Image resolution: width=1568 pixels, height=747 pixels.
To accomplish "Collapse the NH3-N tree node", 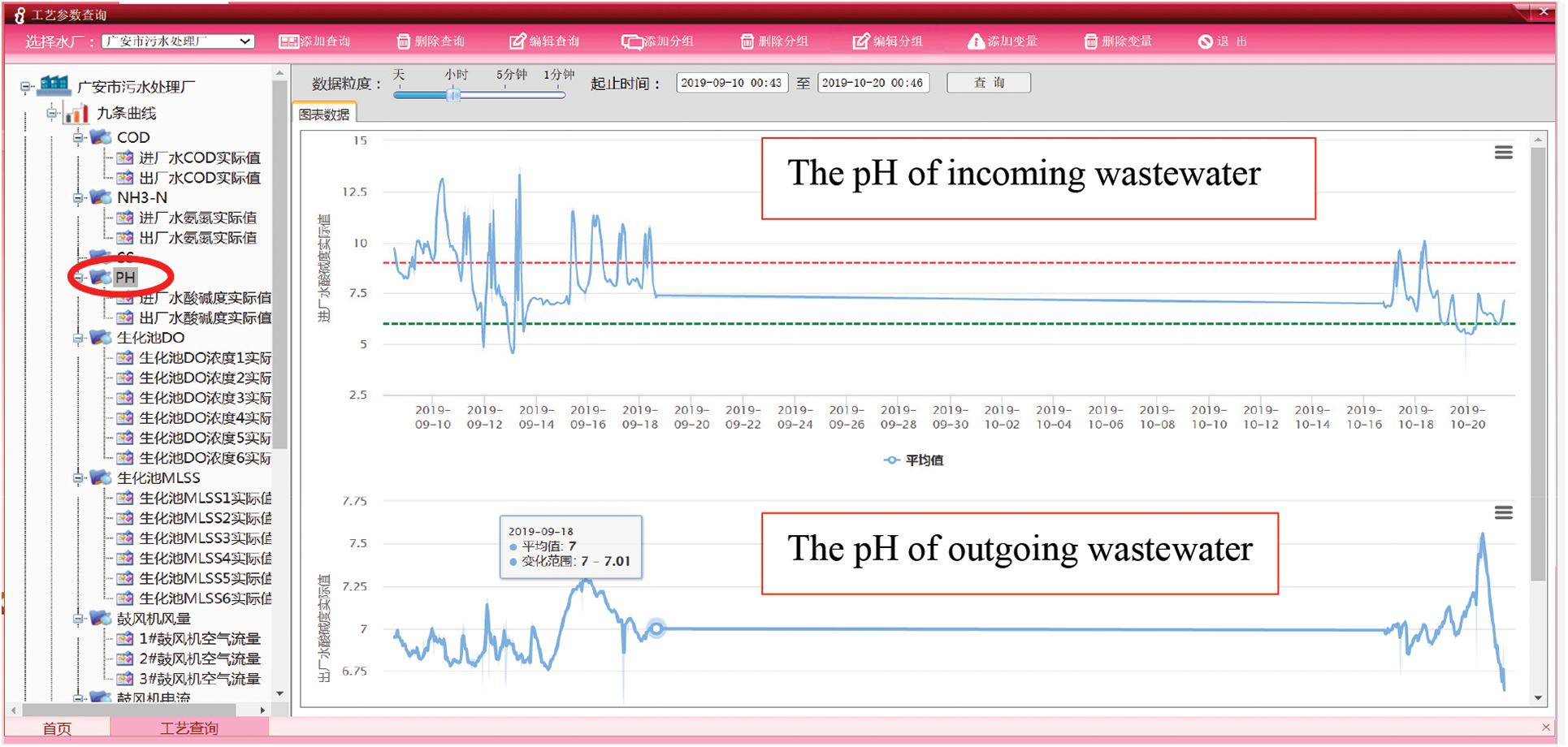I will (x=79, y=198).
